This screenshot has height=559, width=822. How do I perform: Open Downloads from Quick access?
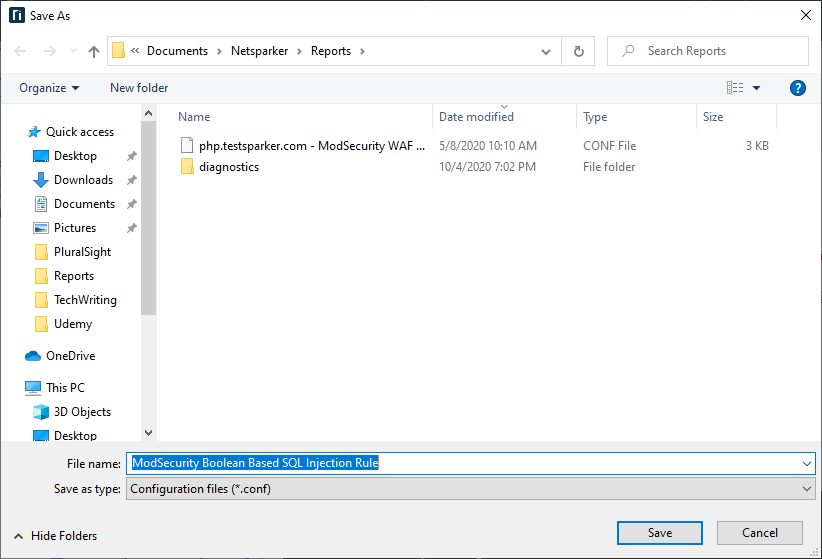[83, 180]
